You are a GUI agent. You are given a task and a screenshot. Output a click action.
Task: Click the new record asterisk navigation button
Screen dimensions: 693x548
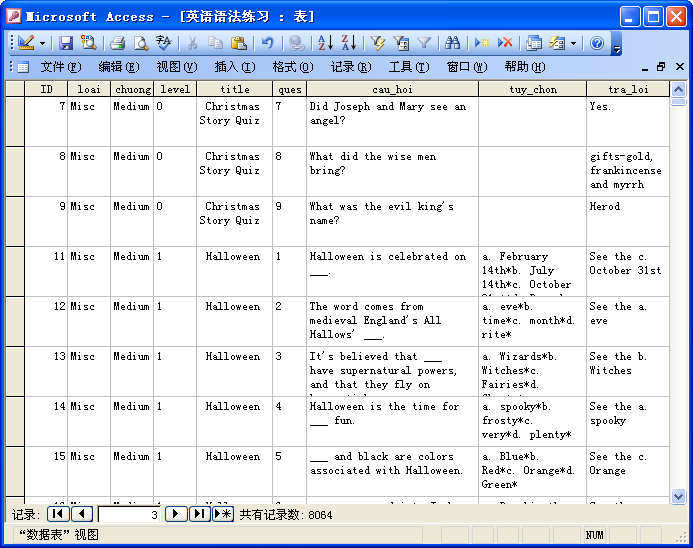click(223, 514)
